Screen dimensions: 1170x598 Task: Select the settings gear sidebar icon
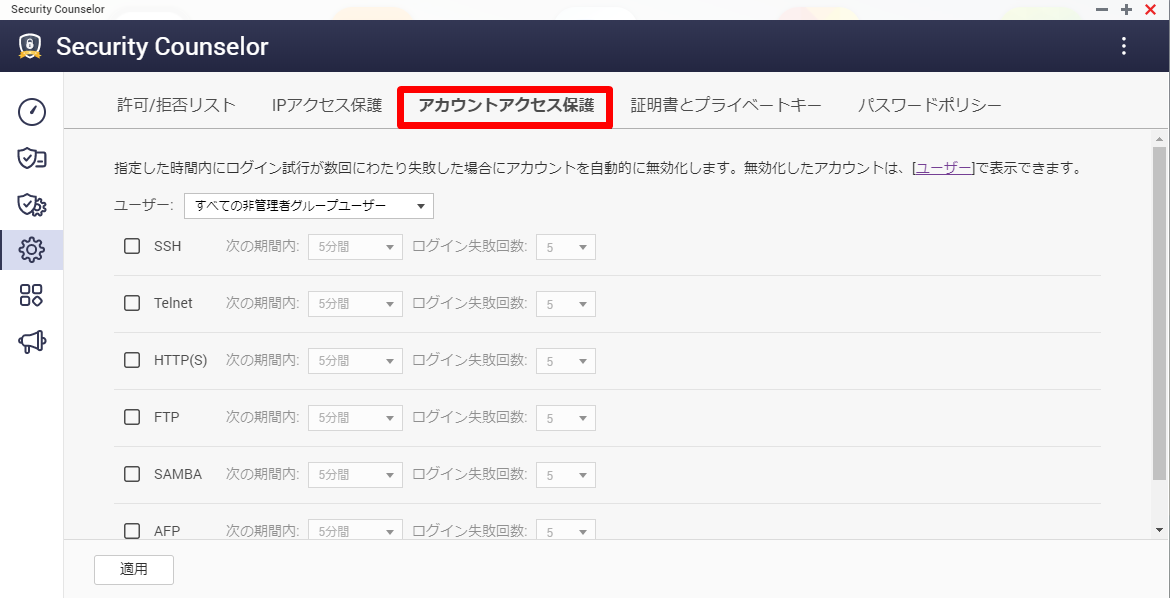click(x=31, y=249)
